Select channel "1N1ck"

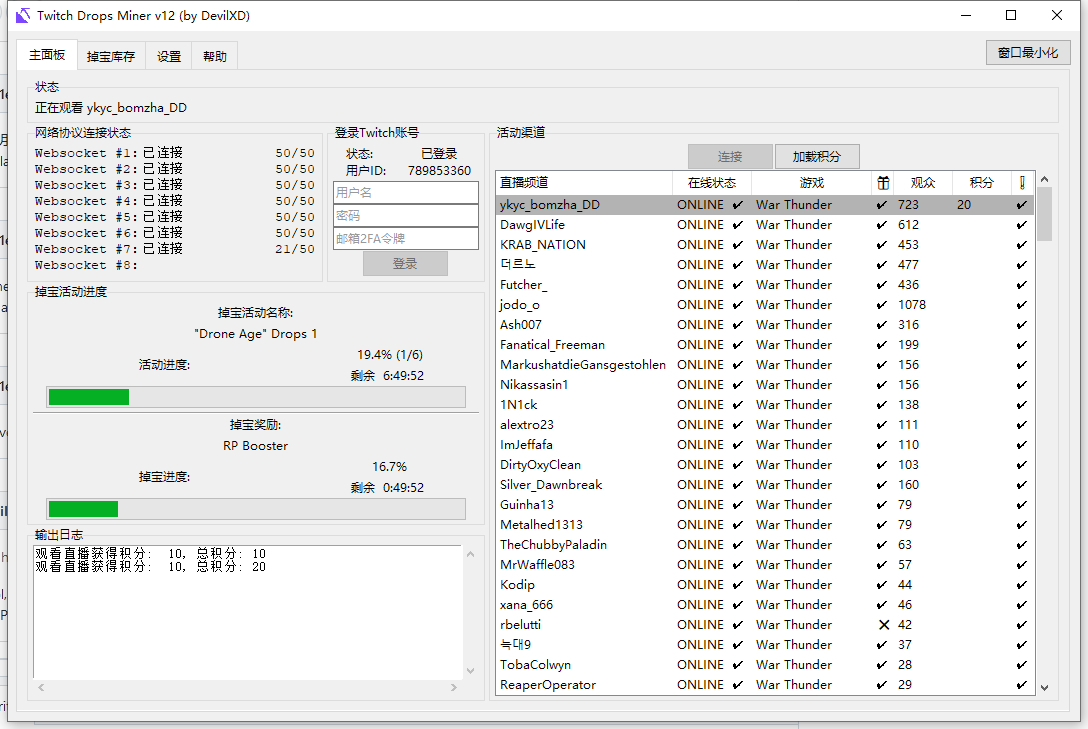coord(765,405)
